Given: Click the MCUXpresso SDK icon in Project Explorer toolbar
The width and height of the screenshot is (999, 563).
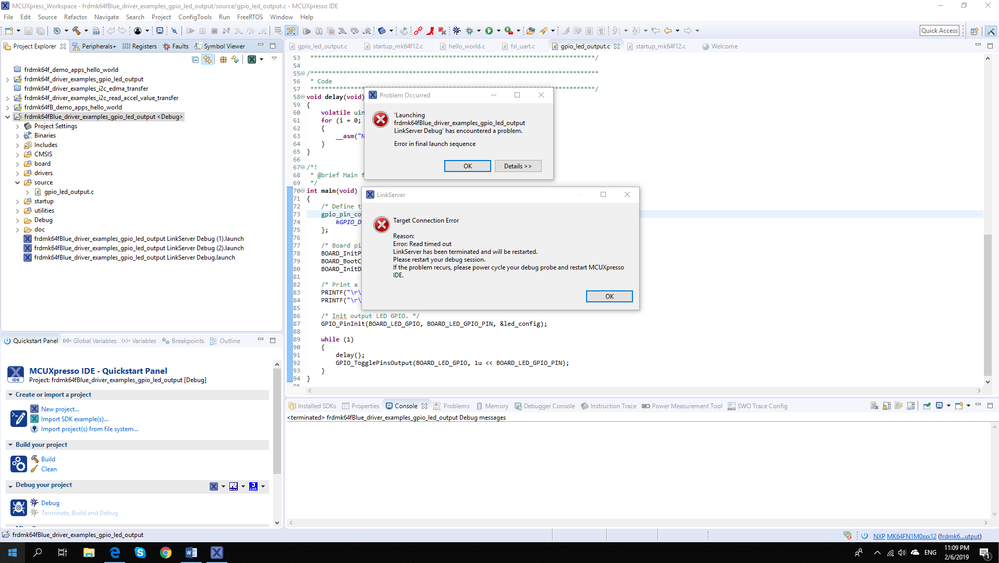Looking at the screenshot, I should (x=251, y=59).
